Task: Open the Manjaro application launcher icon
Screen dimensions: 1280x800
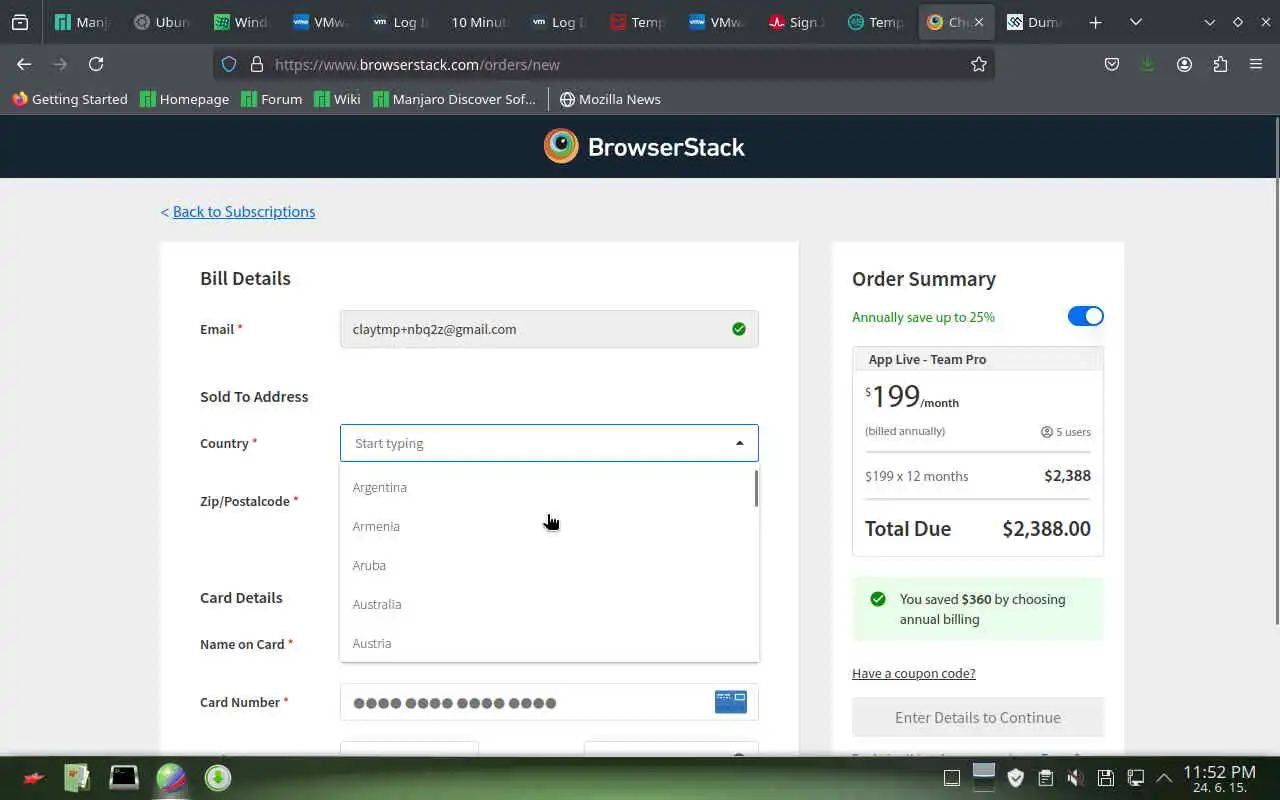Action: 33,778
